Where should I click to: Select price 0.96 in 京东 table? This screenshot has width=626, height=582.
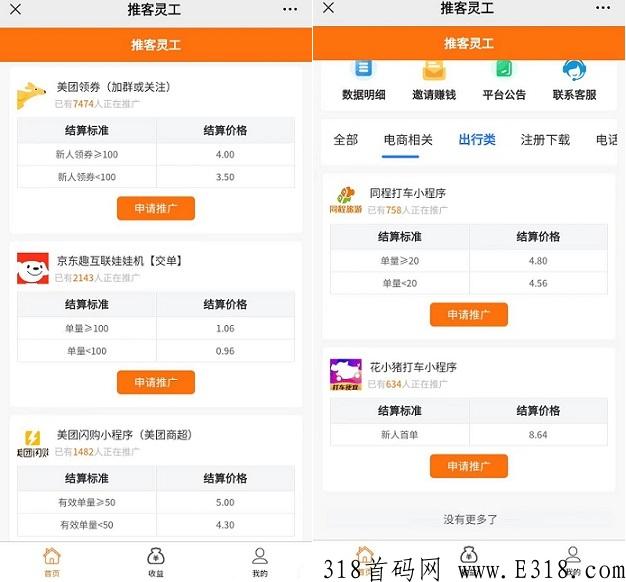coord(225,351)
